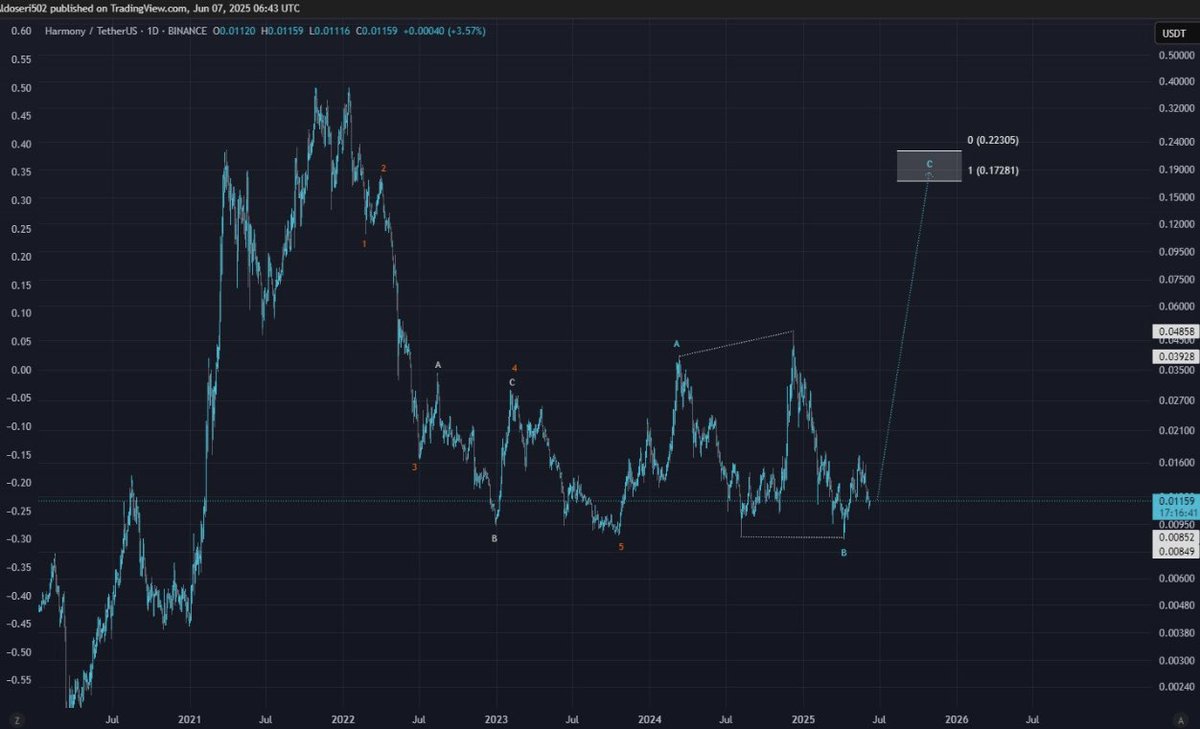Click the orange wave 5 label

pos(620,547)
